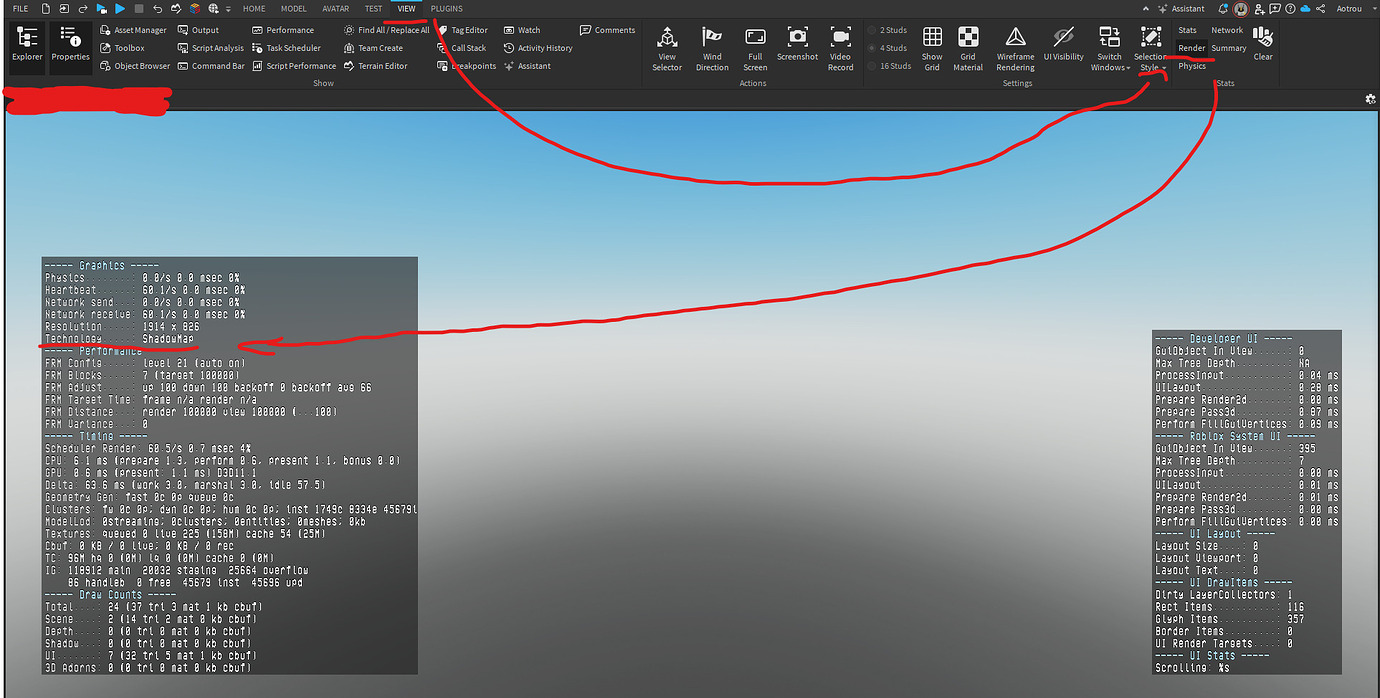
Task: Open Script Performance window
Action: (x=293, y=66)
